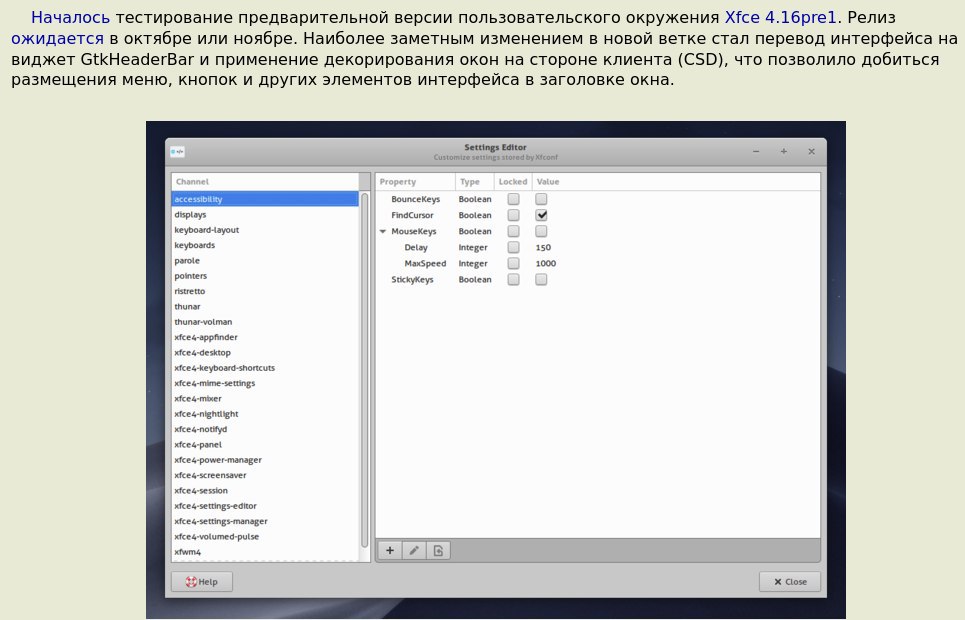This screenshot has height=620, width=965.
Task: Open the 'Началось' link in article
Action: click(70, 17)
